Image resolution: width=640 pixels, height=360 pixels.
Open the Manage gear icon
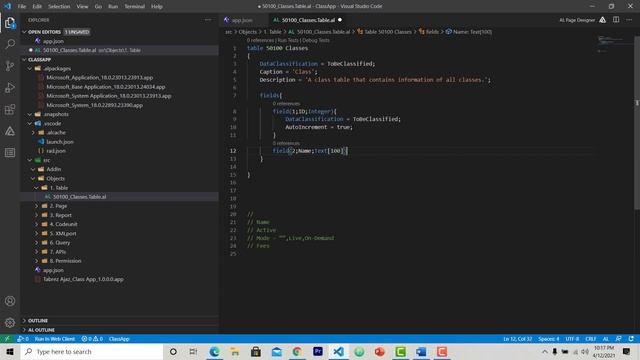click(x=10, y=322)
